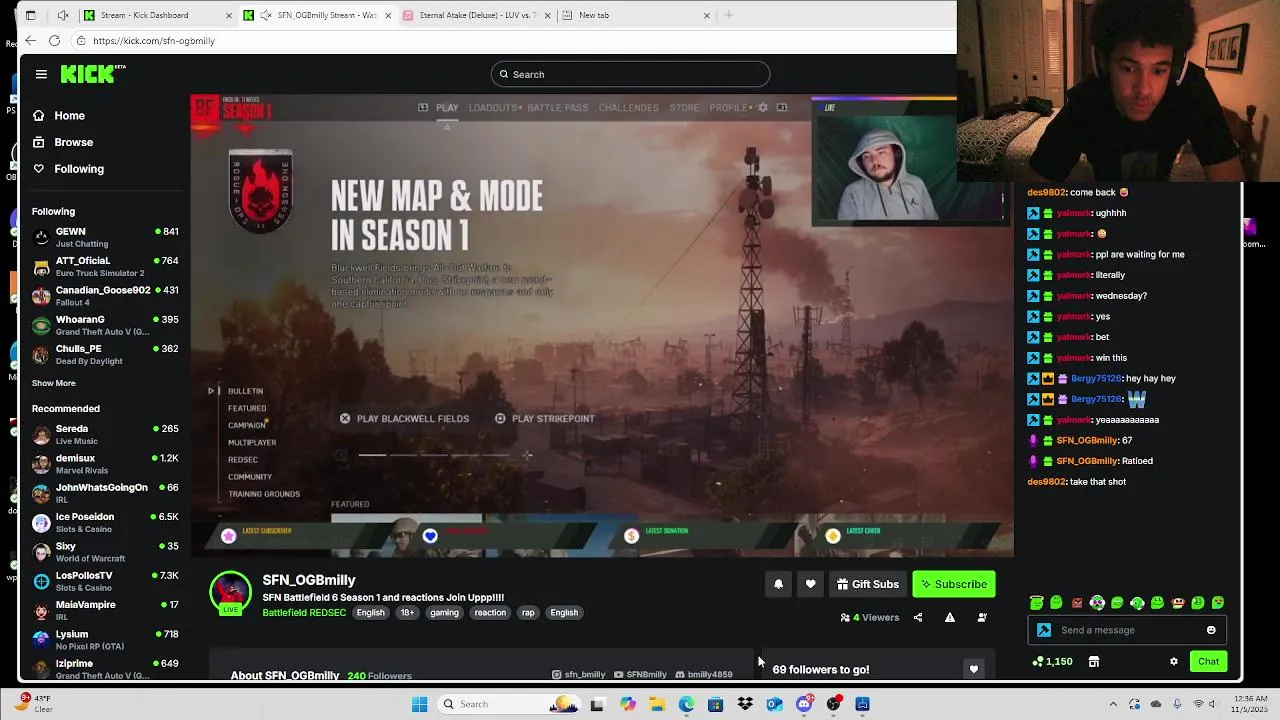Report stream with warning triangle icon
The width and height of the screenshot is (1280, 720).
(x=950, y=617)
